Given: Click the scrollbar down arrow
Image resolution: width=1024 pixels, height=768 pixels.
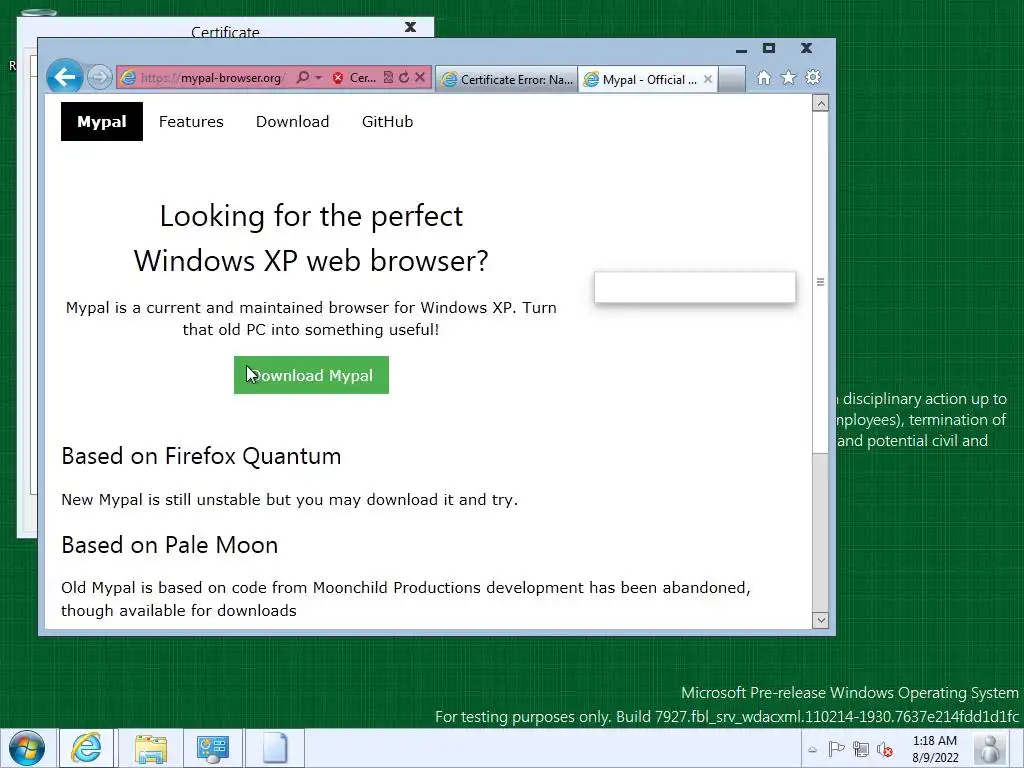Looking at the screenshot, I should click(x=820, y=620).
